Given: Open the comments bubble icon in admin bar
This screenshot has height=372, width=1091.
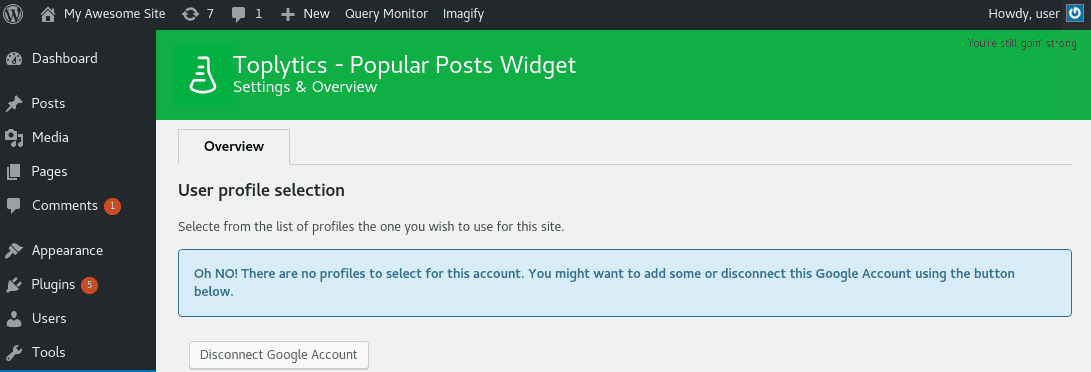Looking at the screenshot, I should point(239,15).
